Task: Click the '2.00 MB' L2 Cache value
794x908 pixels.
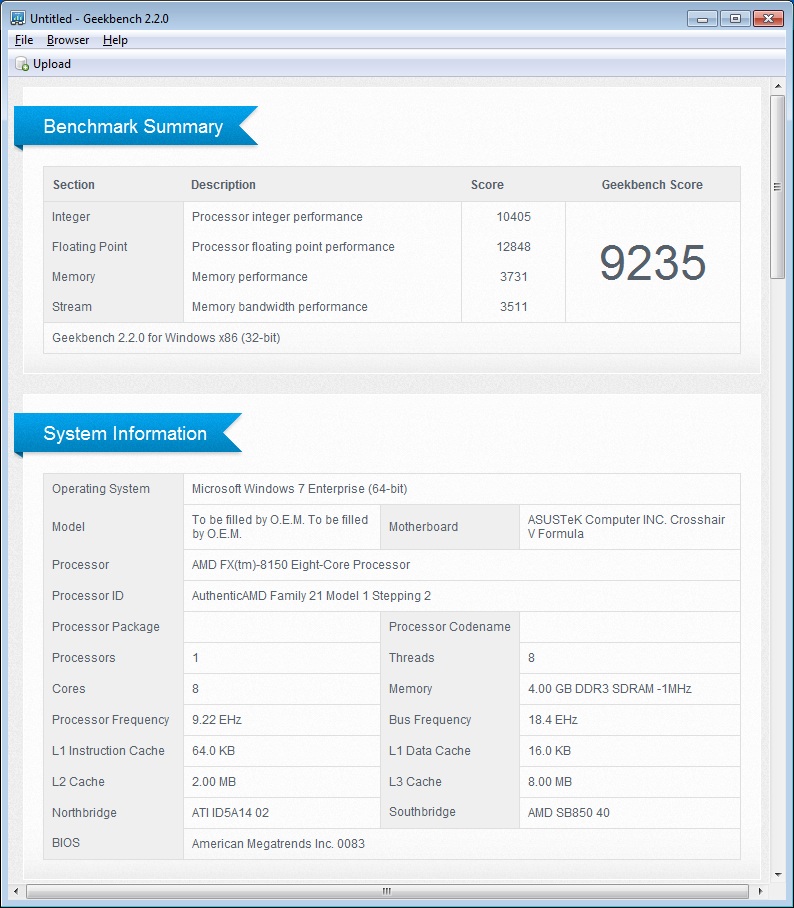Action: (214, 782)
